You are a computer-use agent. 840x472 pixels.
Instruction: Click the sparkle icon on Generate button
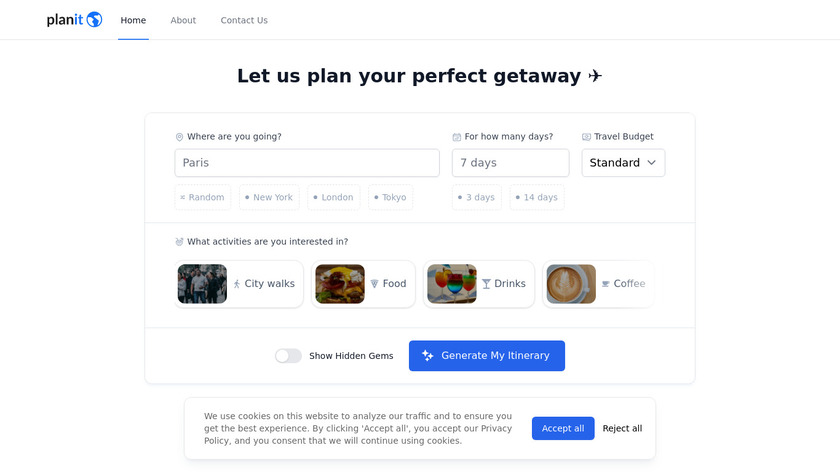point(428,356)
